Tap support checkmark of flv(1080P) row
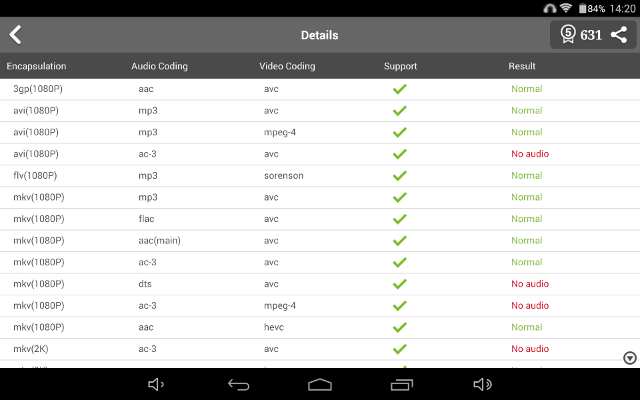The width and height of the screenshot is (640, 400). tap(400, 176)
